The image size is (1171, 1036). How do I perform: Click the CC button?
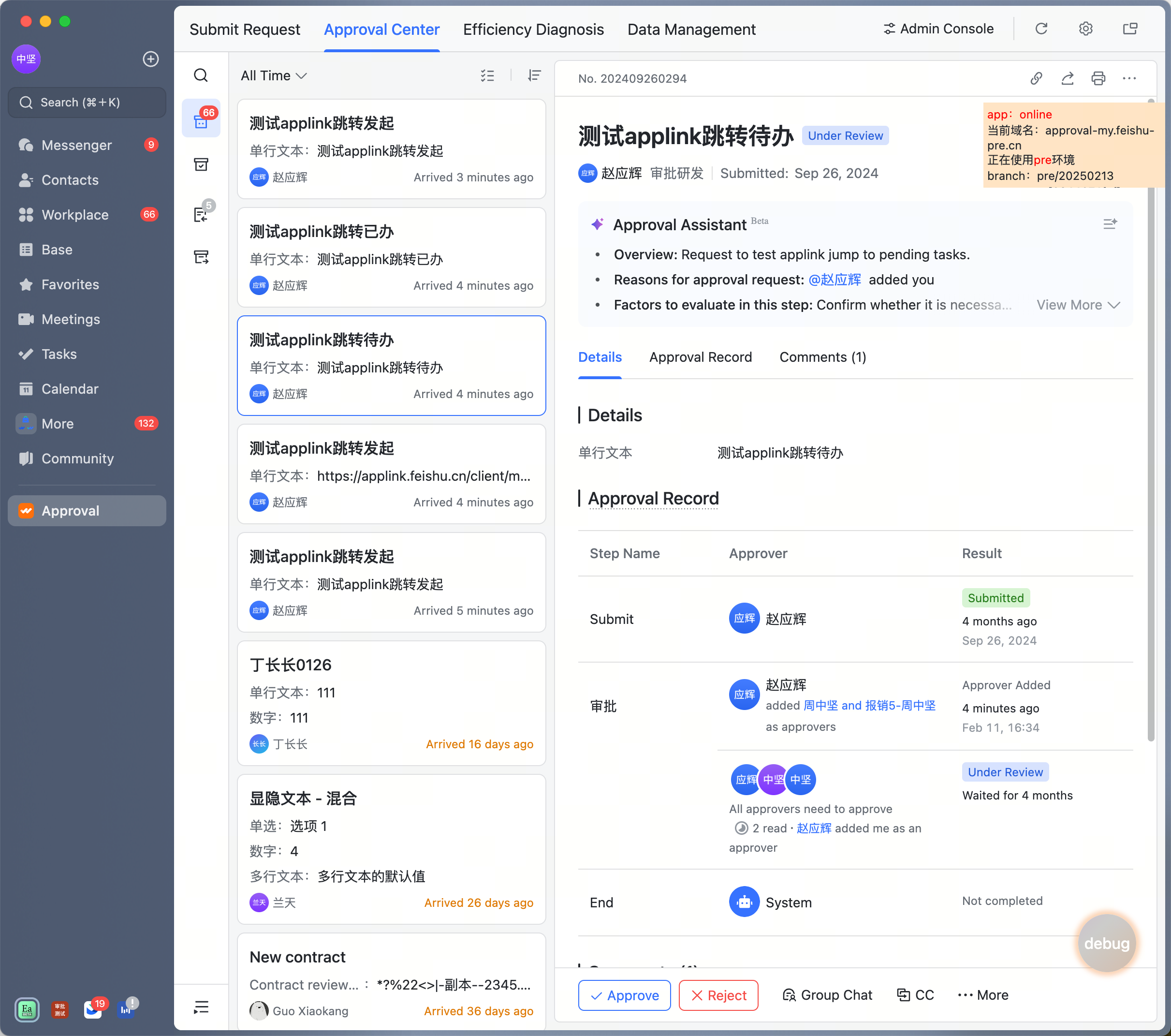[916, 995]
